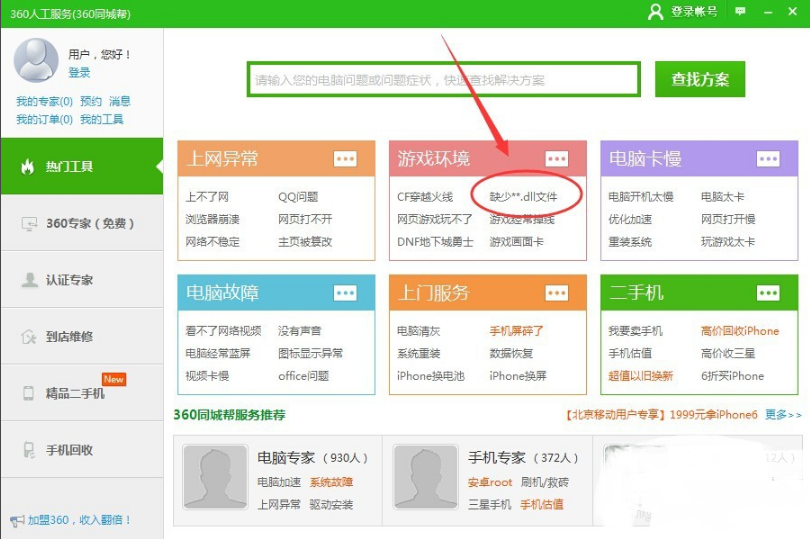
Task: Click the user avatar picture
Action: [x=36, y=60]
